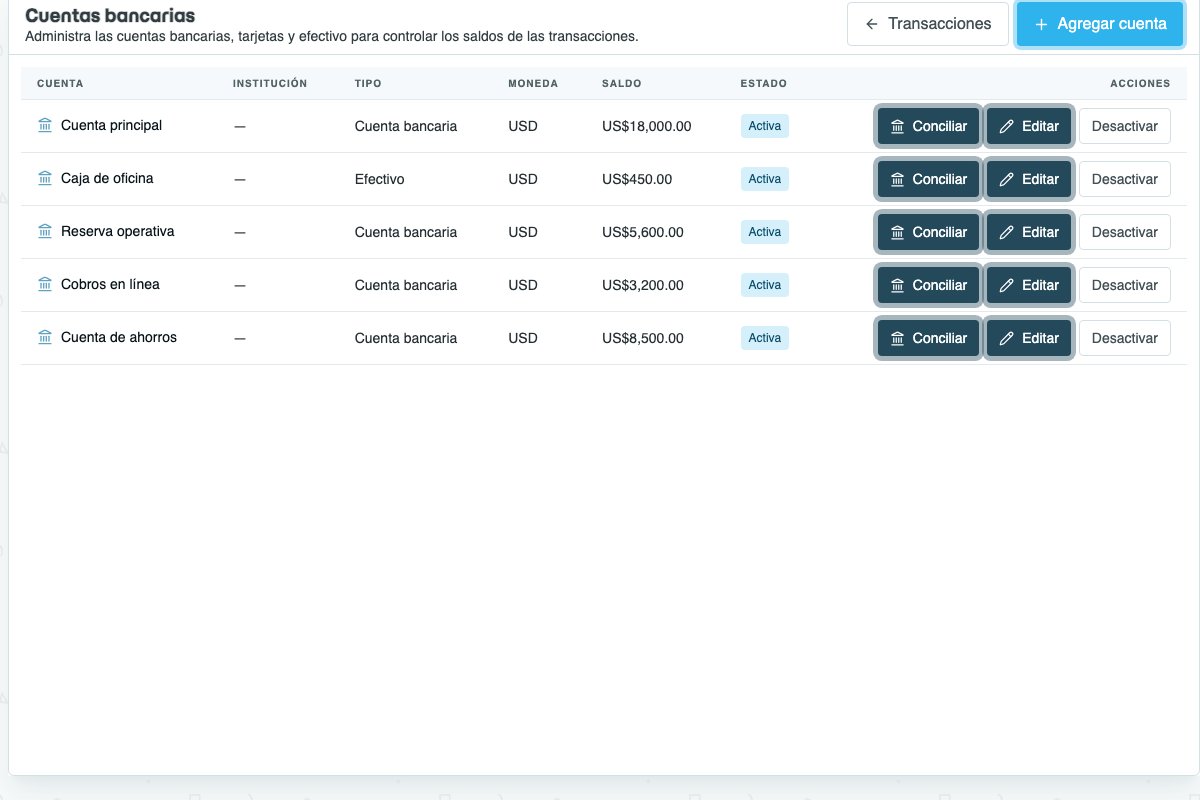Go back to Transacciones
The height and width of the screenshot is (800, 1200).
[x=928, y=24]
